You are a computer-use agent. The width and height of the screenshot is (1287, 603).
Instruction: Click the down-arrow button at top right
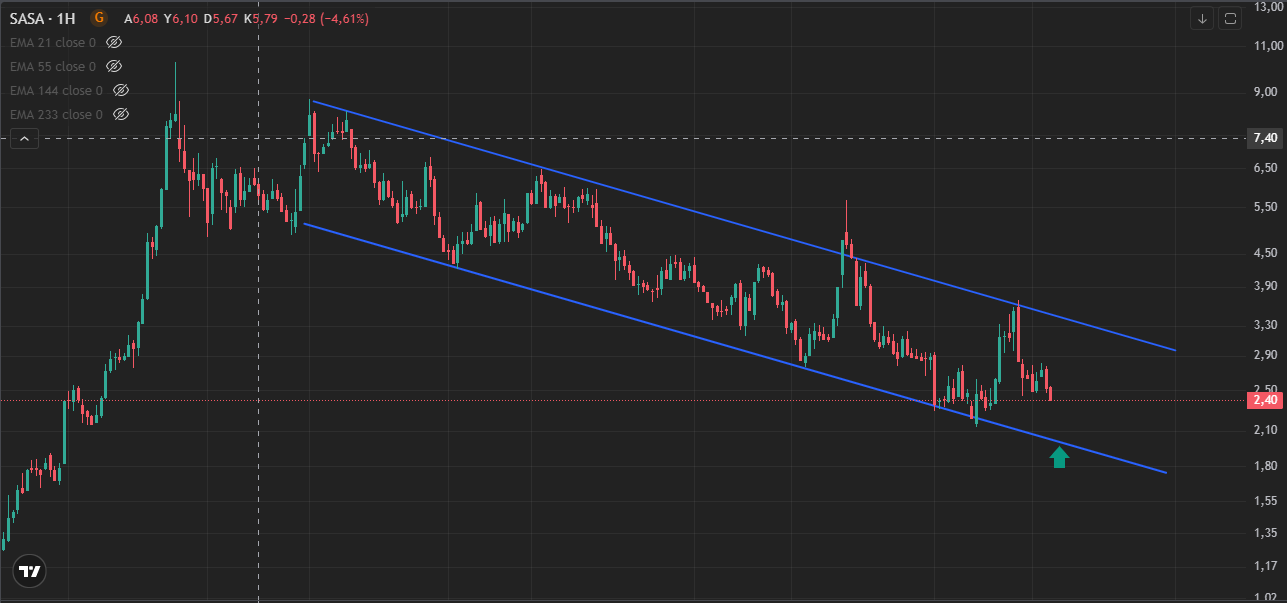click(1202, 18)
